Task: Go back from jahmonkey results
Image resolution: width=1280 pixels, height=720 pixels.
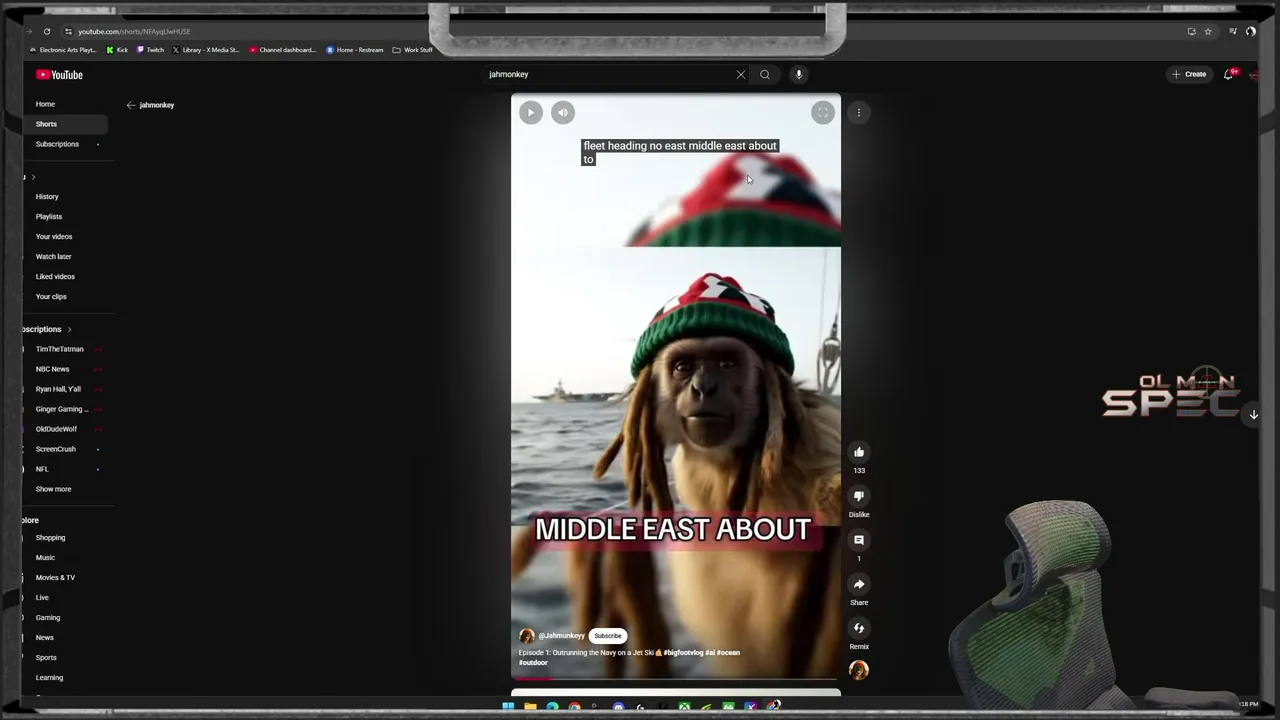Action: [131, 105]
